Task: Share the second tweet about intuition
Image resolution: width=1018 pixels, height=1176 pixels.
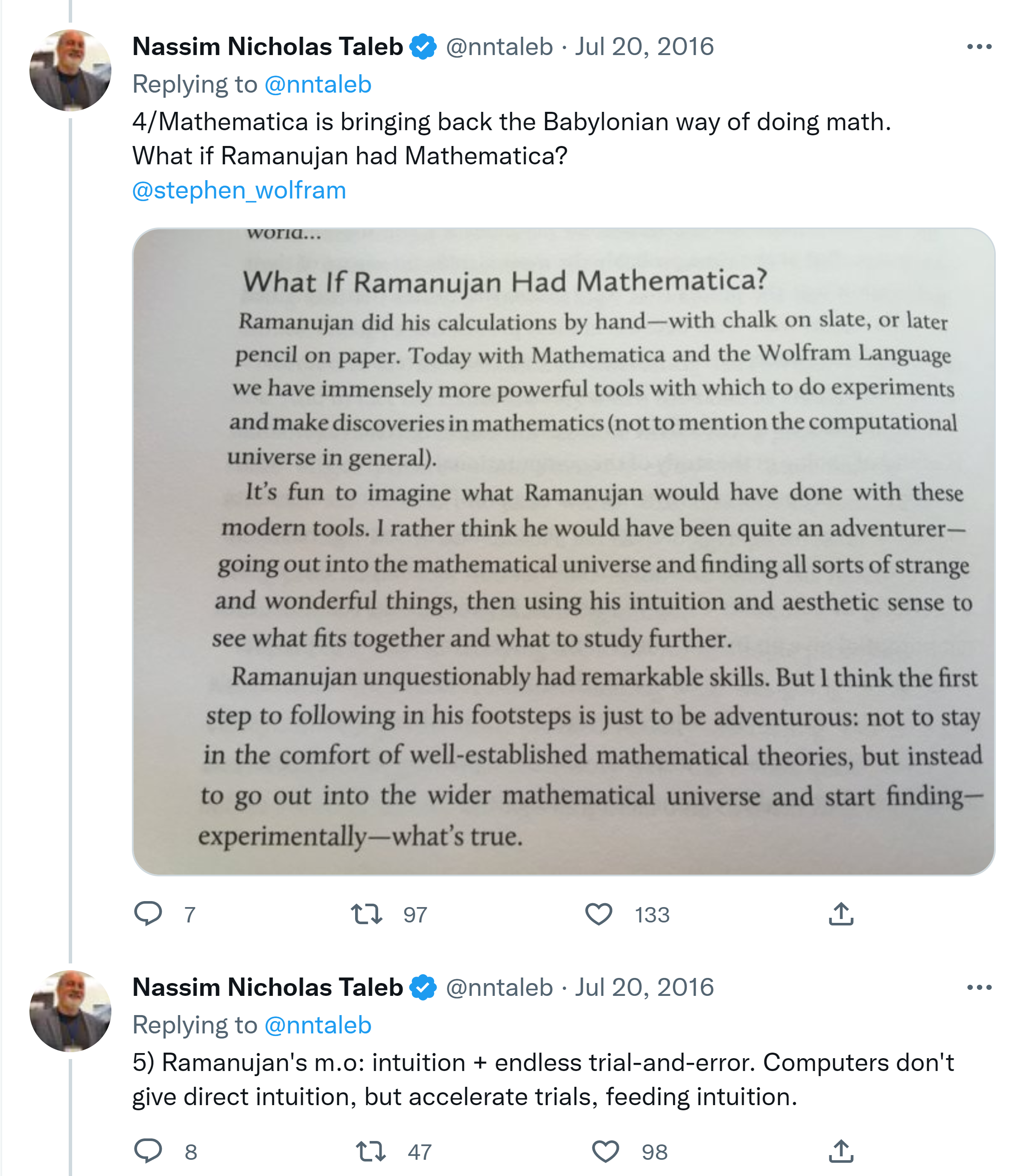Action: (841, 1152)
